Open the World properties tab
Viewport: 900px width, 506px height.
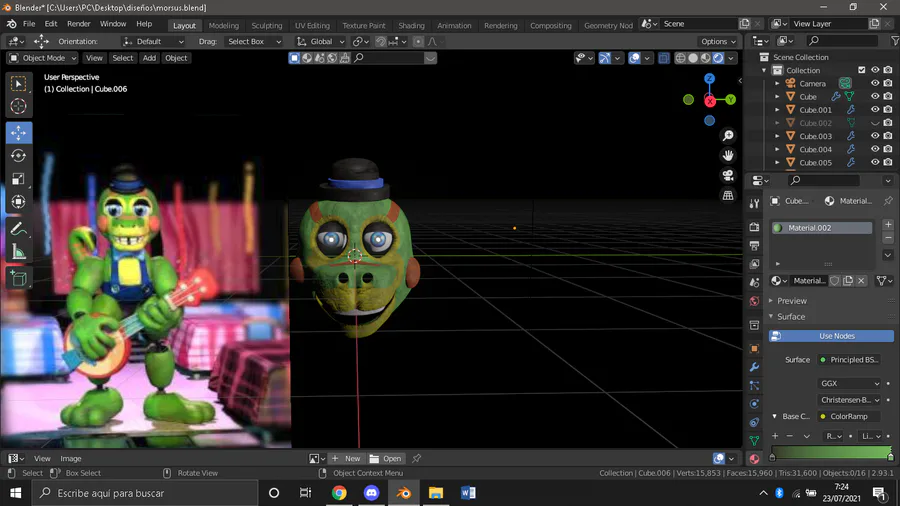754,301
